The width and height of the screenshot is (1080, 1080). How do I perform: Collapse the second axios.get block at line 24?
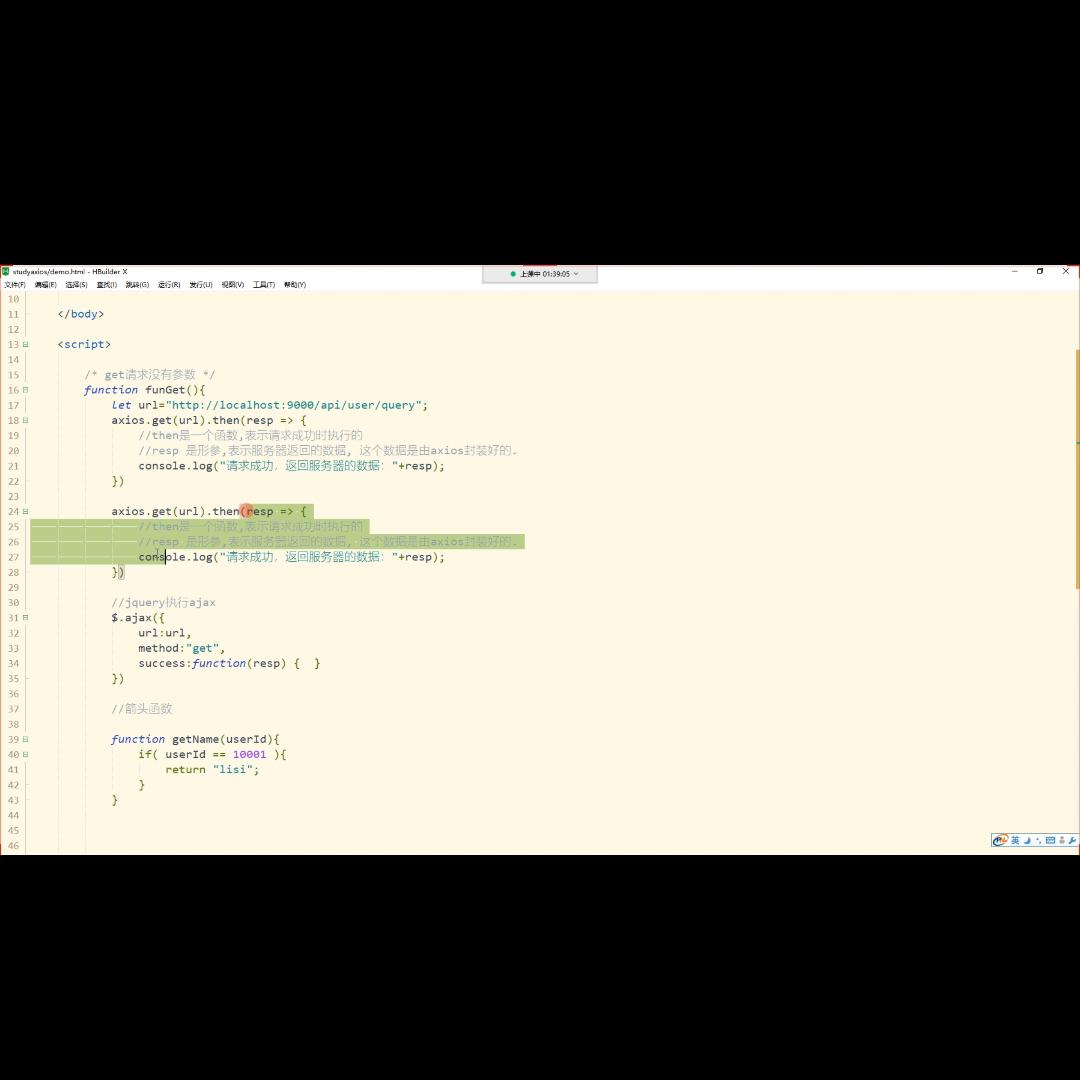(24, 511)
